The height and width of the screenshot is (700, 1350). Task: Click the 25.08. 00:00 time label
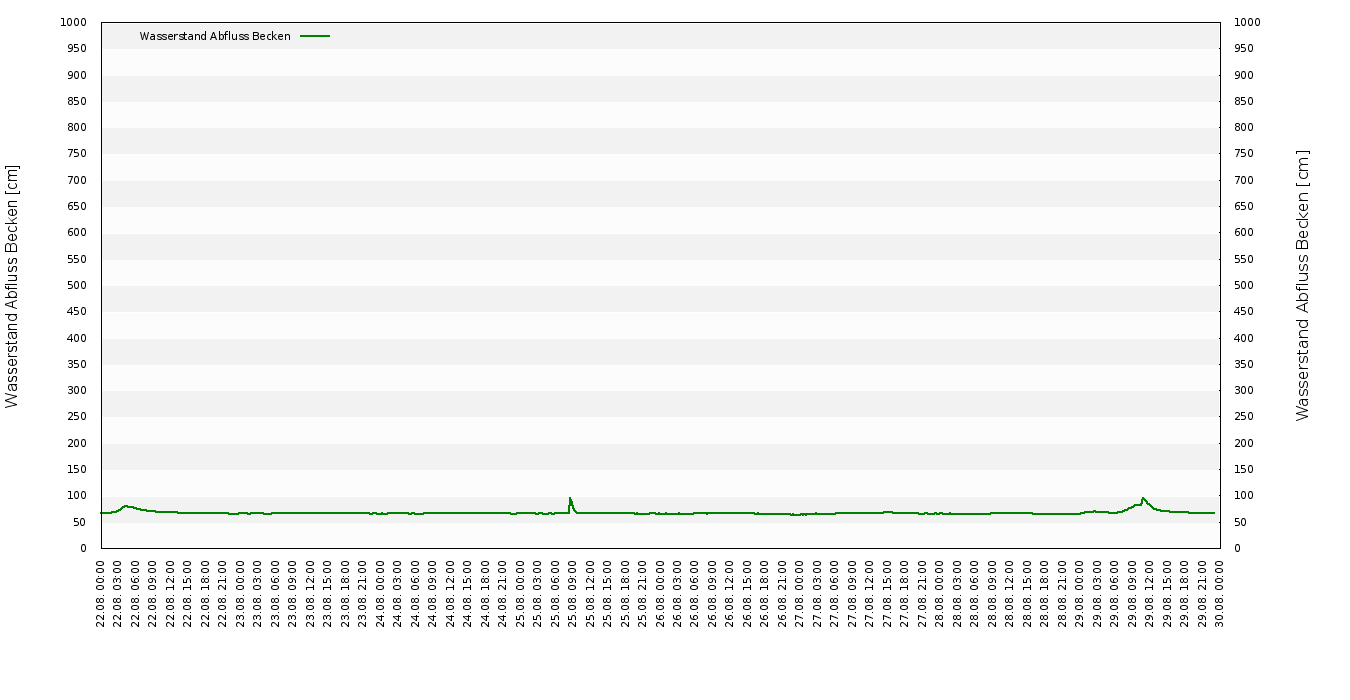click(521, 593)
